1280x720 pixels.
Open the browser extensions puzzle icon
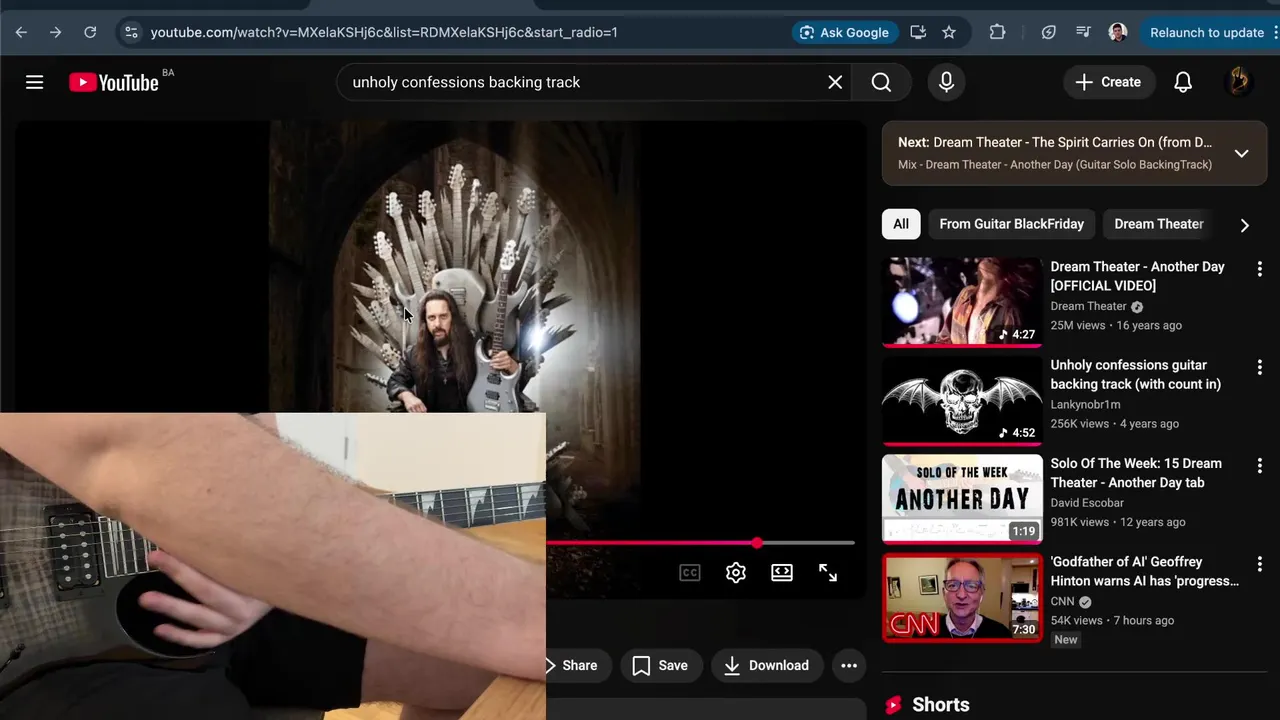[997, 32]
